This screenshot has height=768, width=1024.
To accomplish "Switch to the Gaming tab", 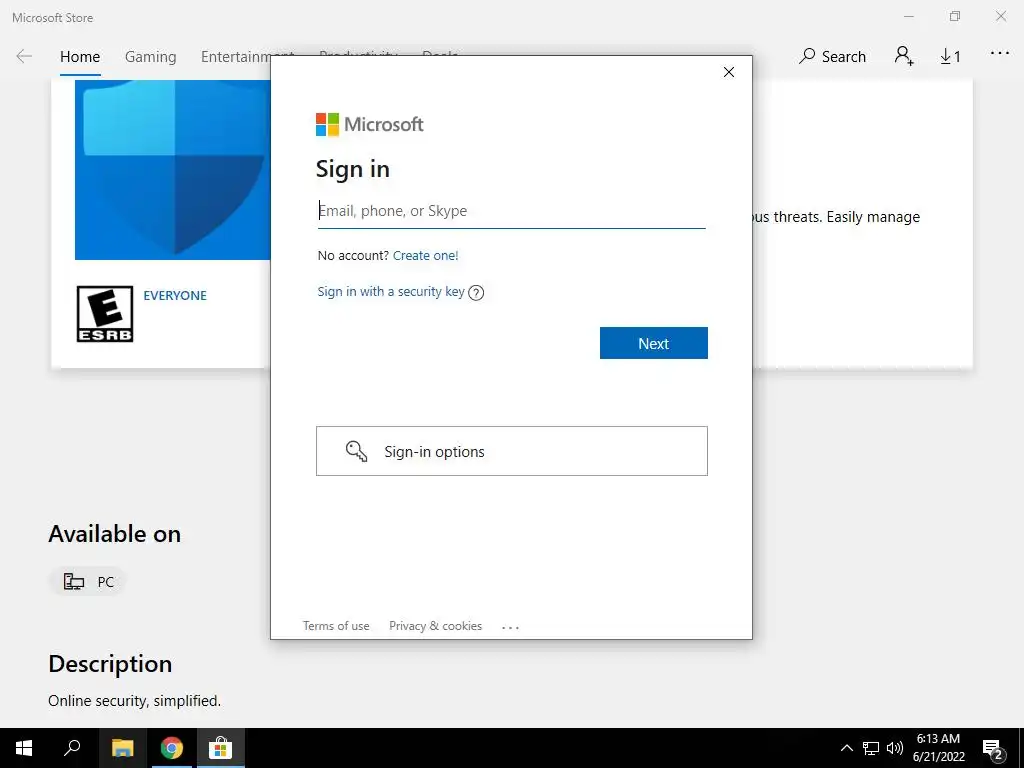I will coord(150,57).
